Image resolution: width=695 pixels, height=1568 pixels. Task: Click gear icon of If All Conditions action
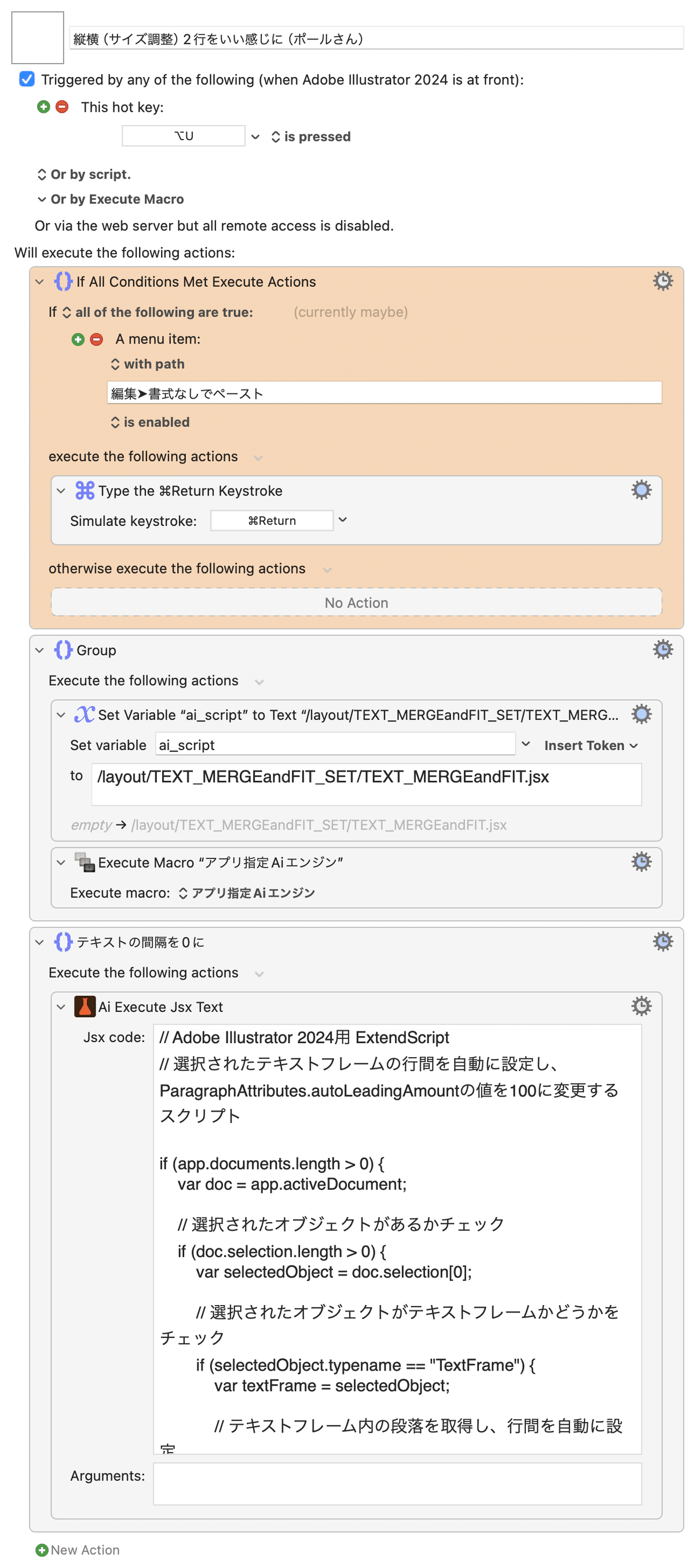tap(662, 281)
